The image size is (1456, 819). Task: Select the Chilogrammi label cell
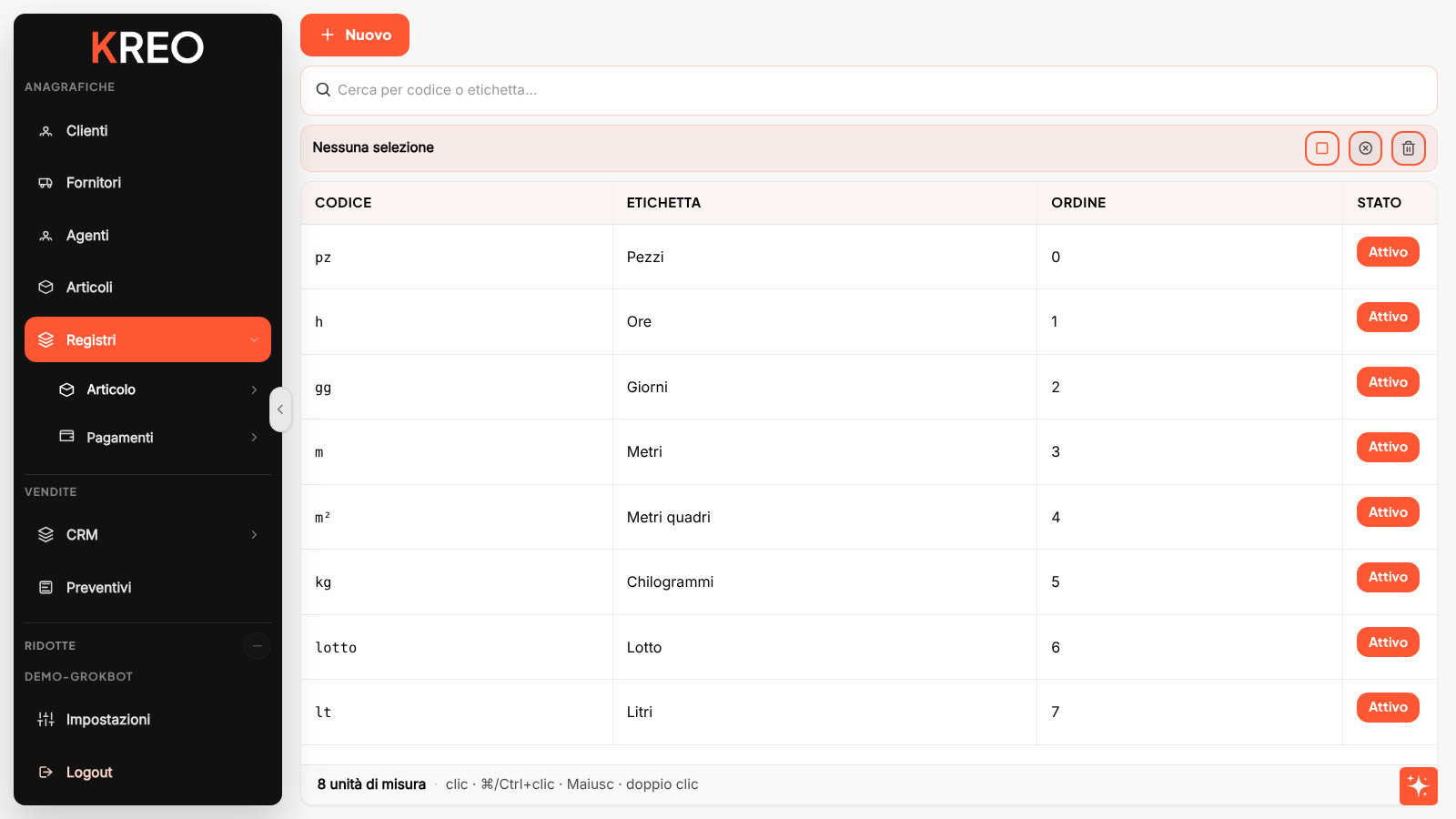[824, 582]
